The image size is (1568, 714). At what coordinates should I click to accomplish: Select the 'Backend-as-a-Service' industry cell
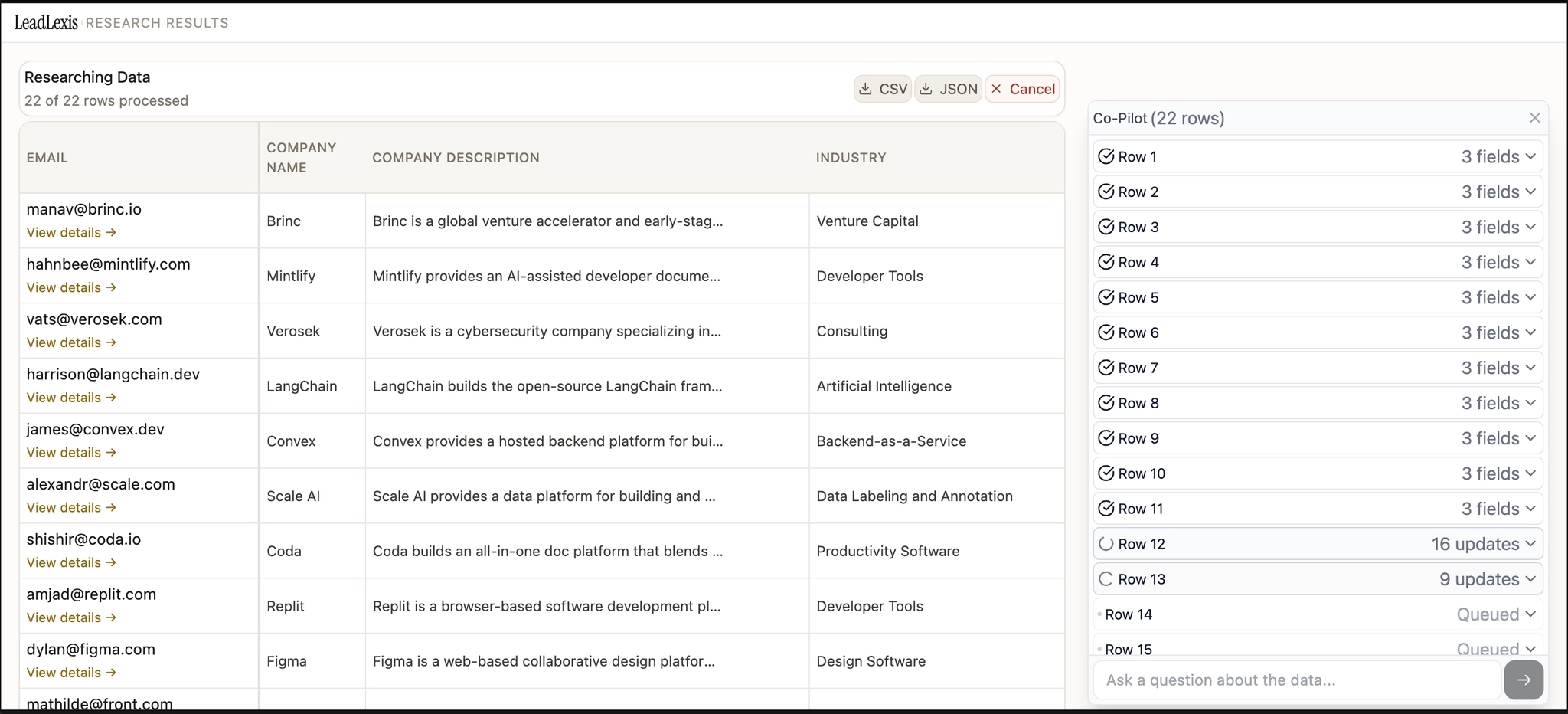coord(936,441)
